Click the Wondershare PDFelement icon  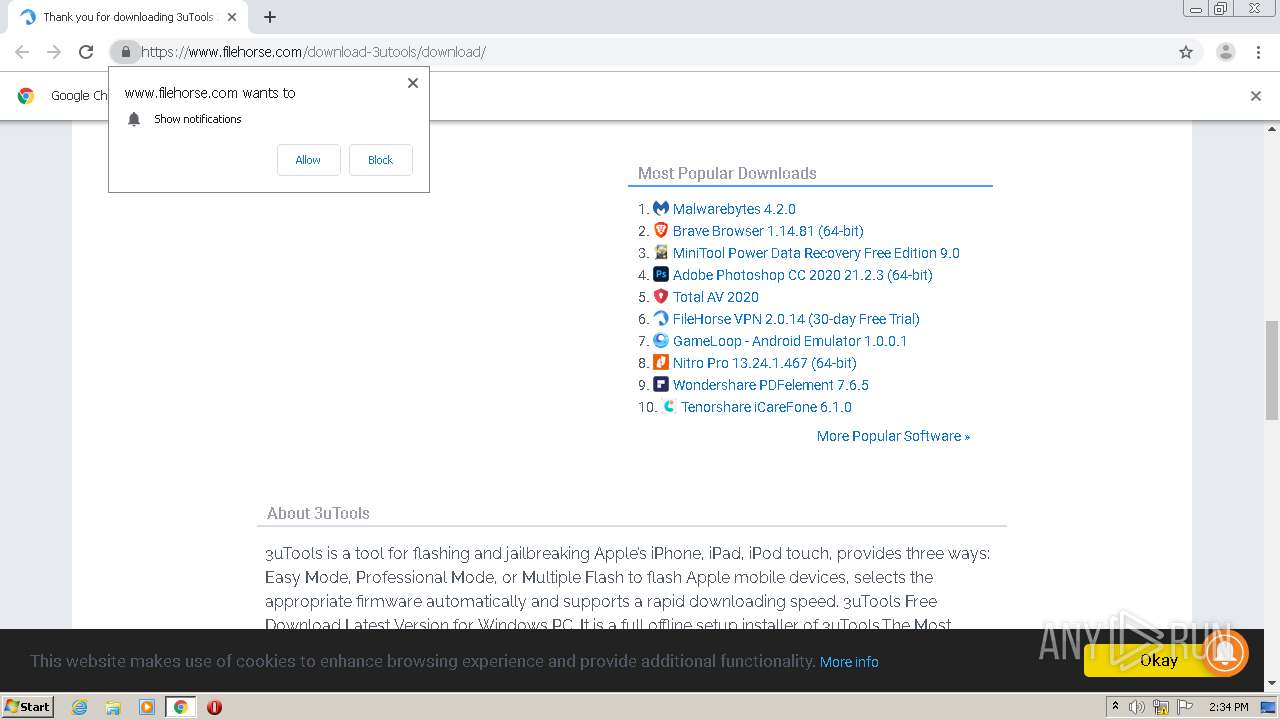[x=661, y=384]
